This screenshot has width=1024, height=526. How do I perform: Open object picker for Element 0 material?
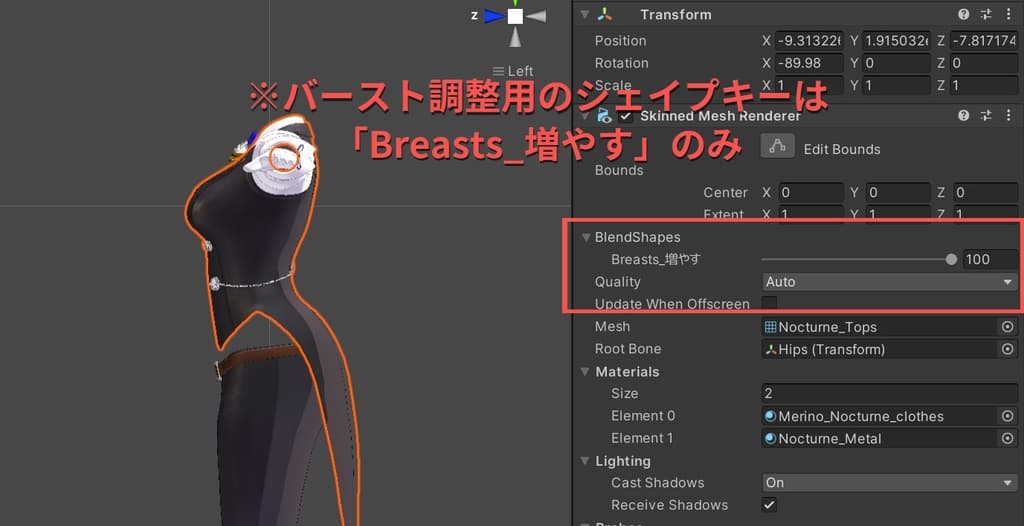click(1008, 416)
